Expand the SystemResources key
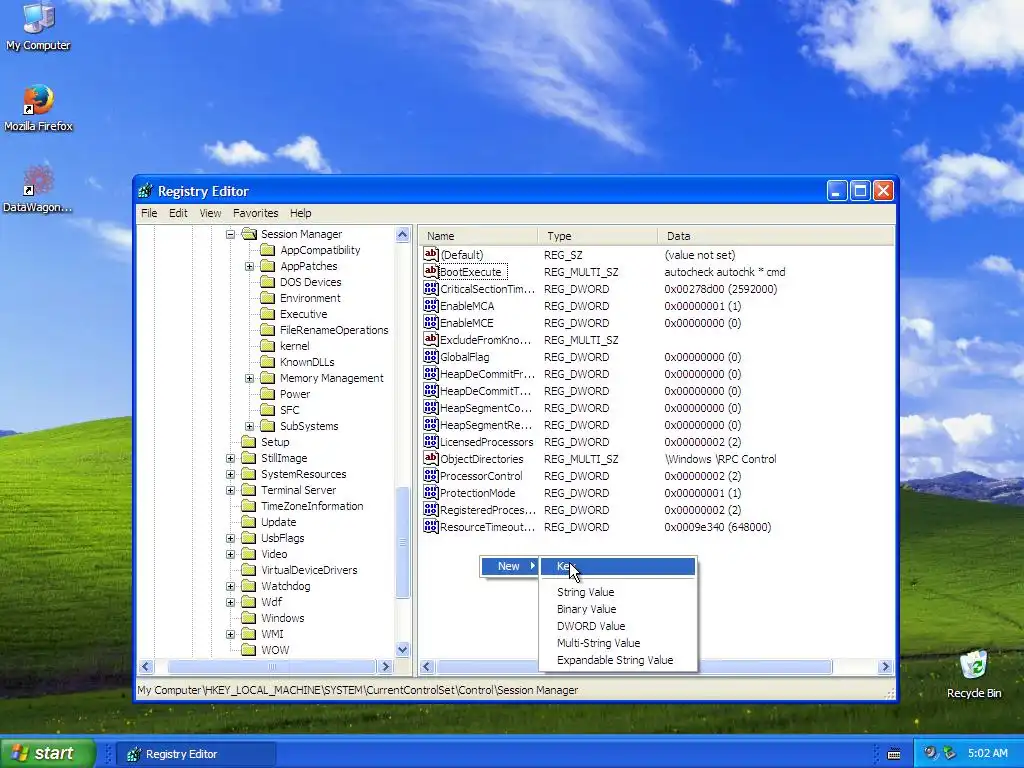 tap(231, 474)
